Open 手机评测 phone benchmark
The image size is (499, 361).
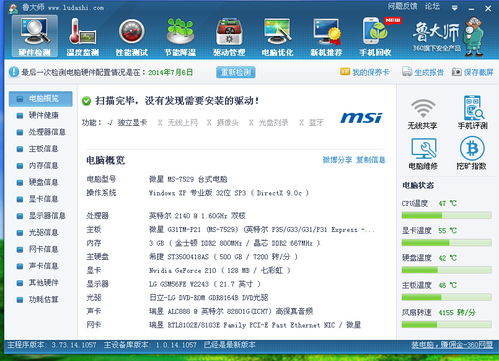tap(473, 112)
